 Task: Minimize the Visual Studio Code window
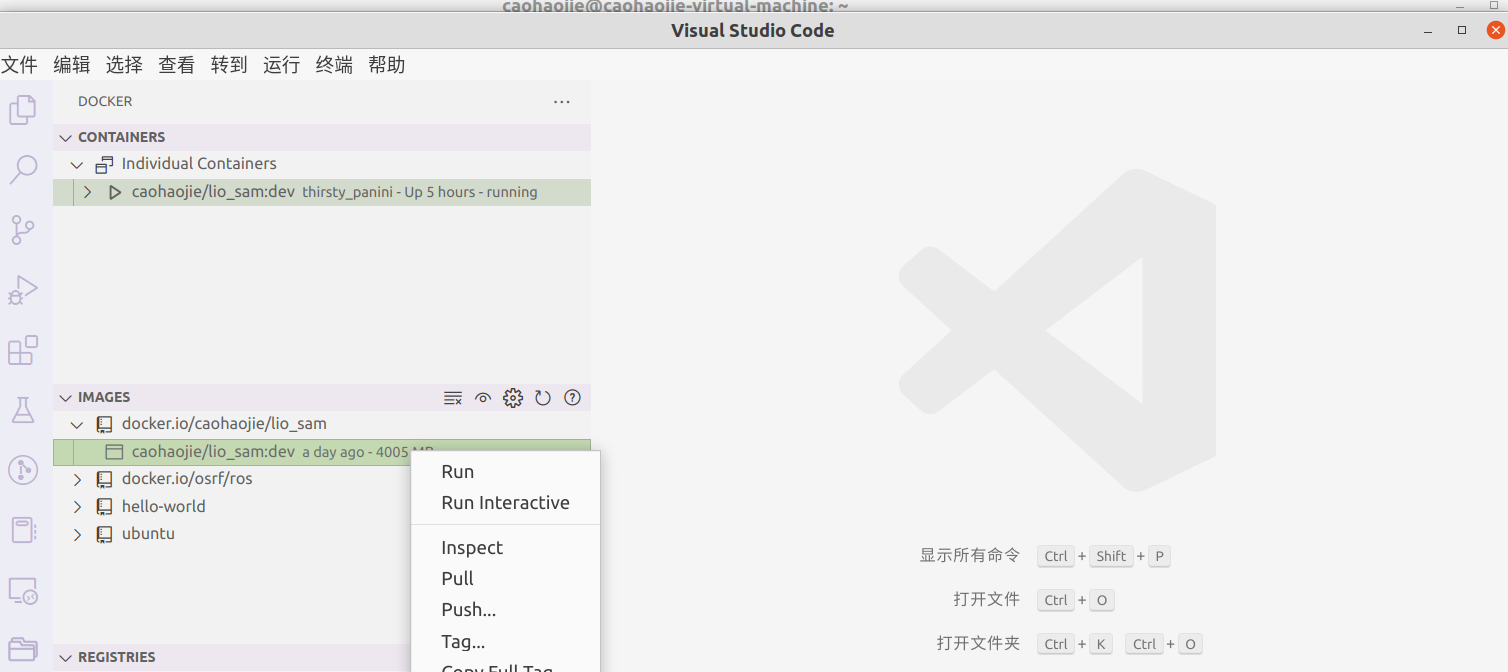[x=1428, y=31]
